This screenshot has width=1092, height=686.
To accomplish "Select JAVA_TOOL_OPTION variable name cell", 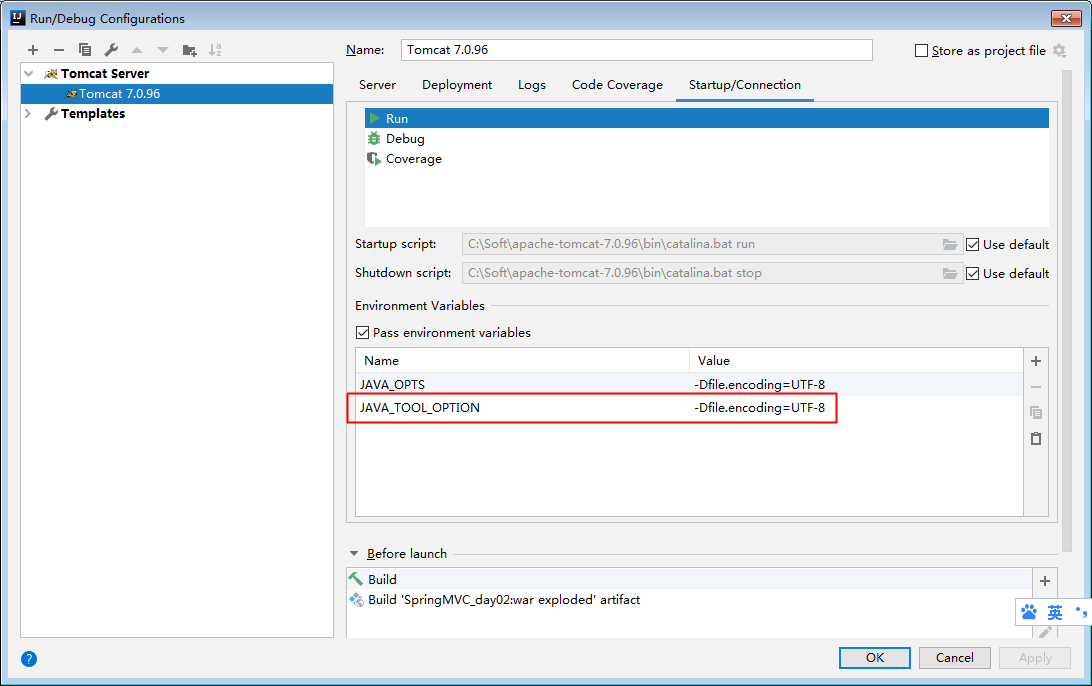I will (522, 408).
